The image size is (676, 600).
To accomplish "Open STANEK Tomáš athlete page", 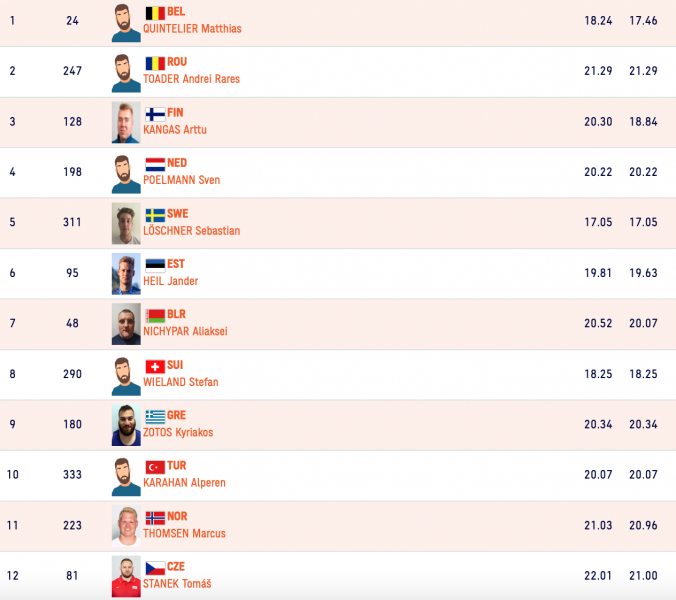I will (177, 584).
